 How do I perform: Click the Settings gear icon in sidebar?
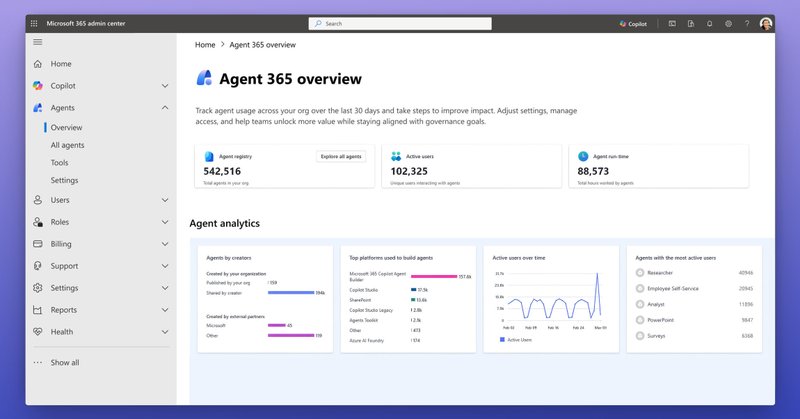click(x=38, y=288)
